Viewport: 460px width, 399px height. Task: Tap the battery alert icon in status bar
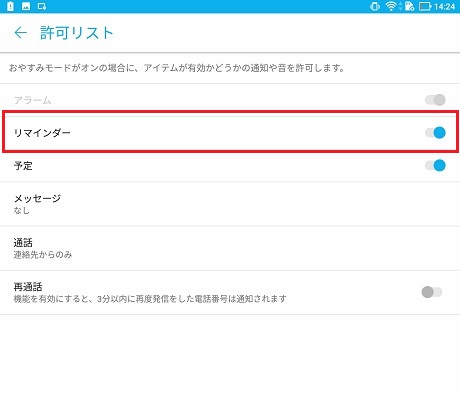pos(10,6)
